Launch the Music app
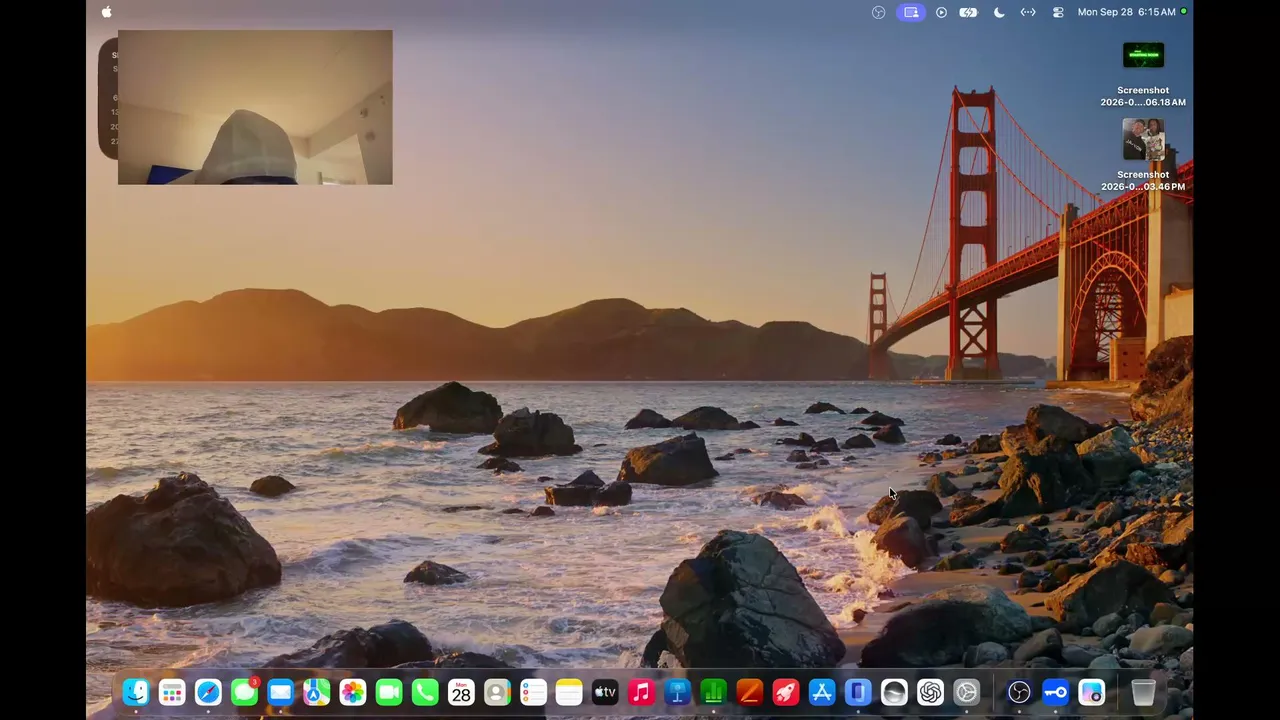Image resolution: width=1280 pixels, height=720 pixels. (x=641, y=692)
